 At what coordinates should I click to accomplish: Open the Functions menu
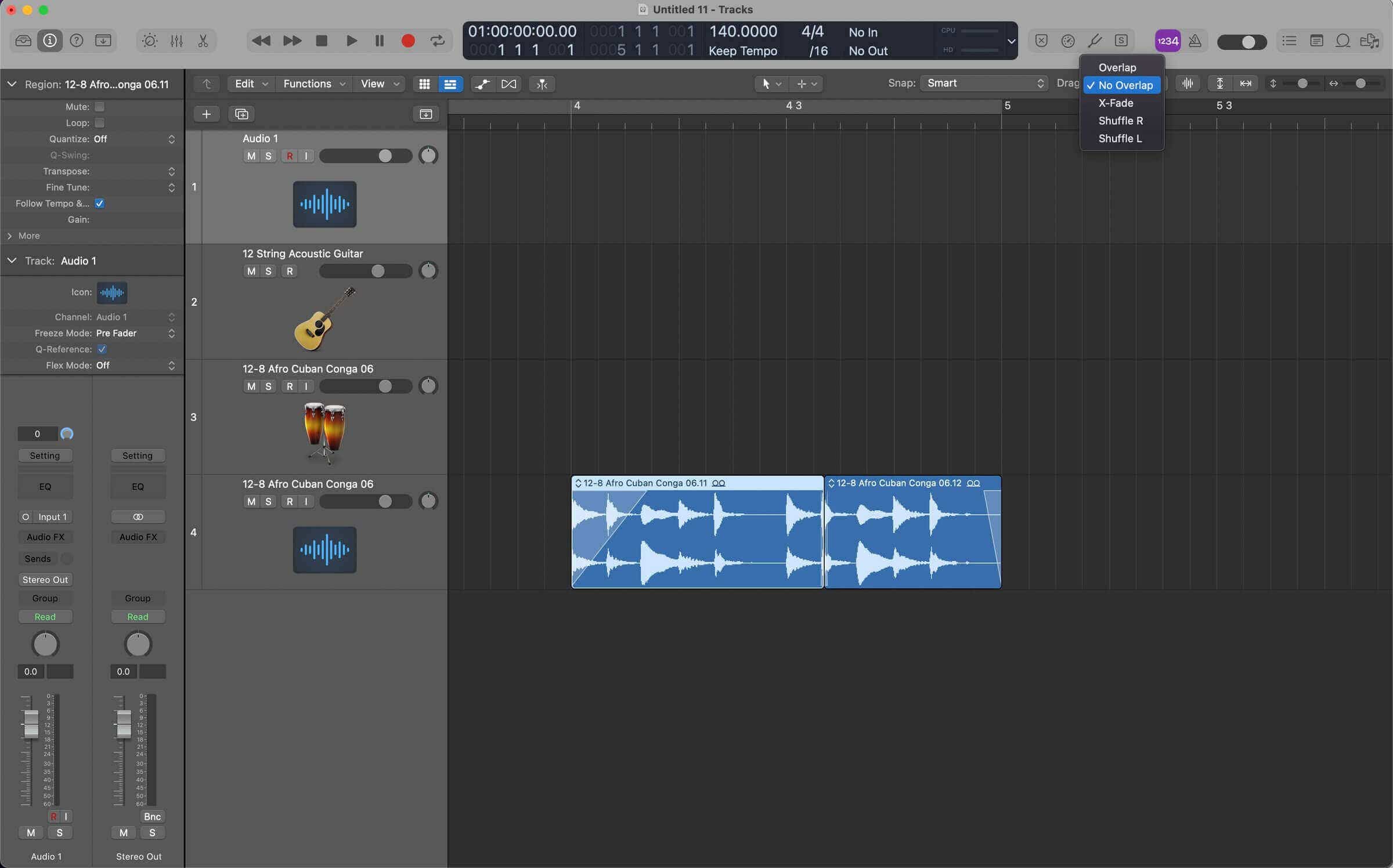click(x=314, y=84)
